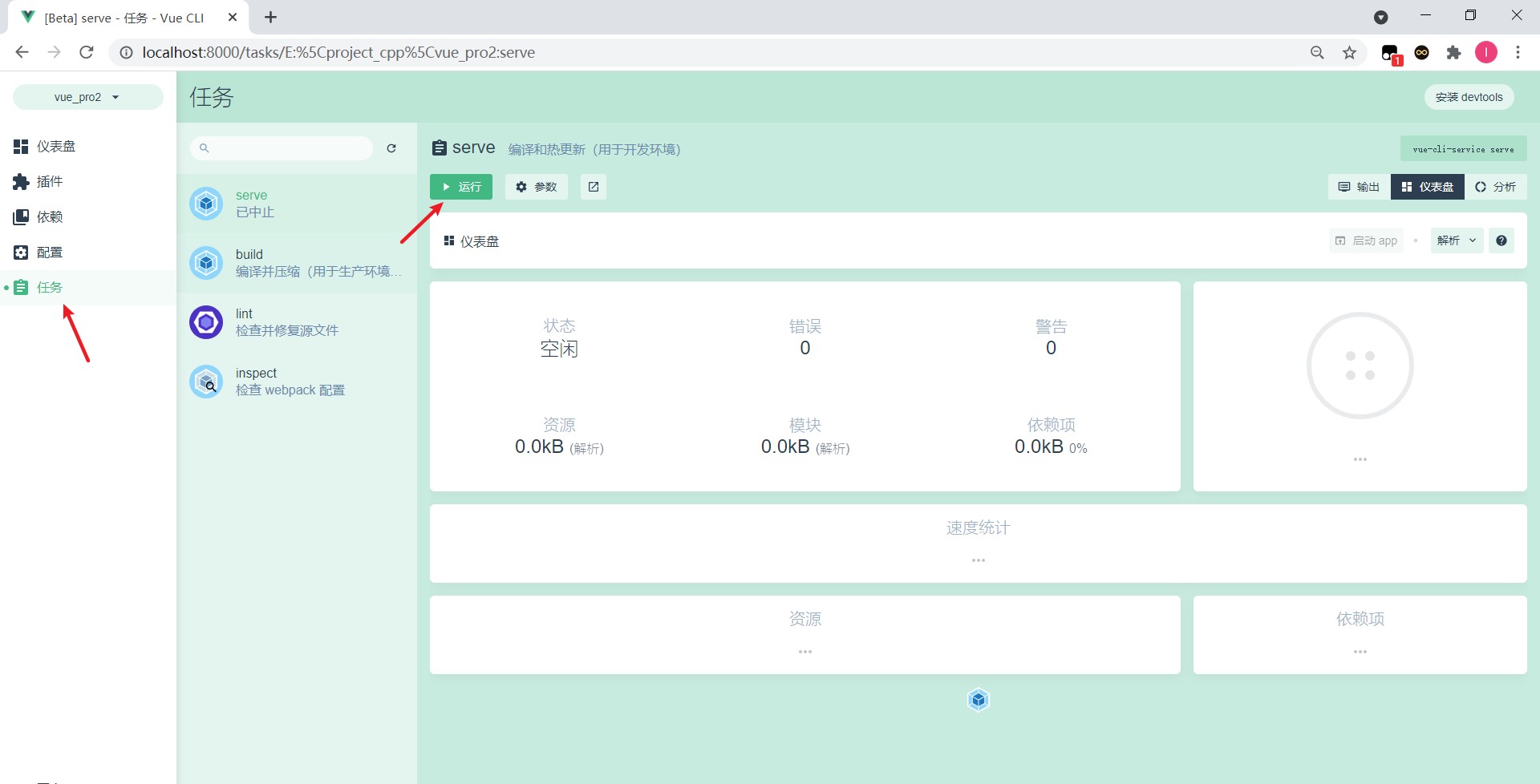Click the lint task ESLint icon
Image resolution: width=1540 pixels, height=784 pixels.
[206, 322]
